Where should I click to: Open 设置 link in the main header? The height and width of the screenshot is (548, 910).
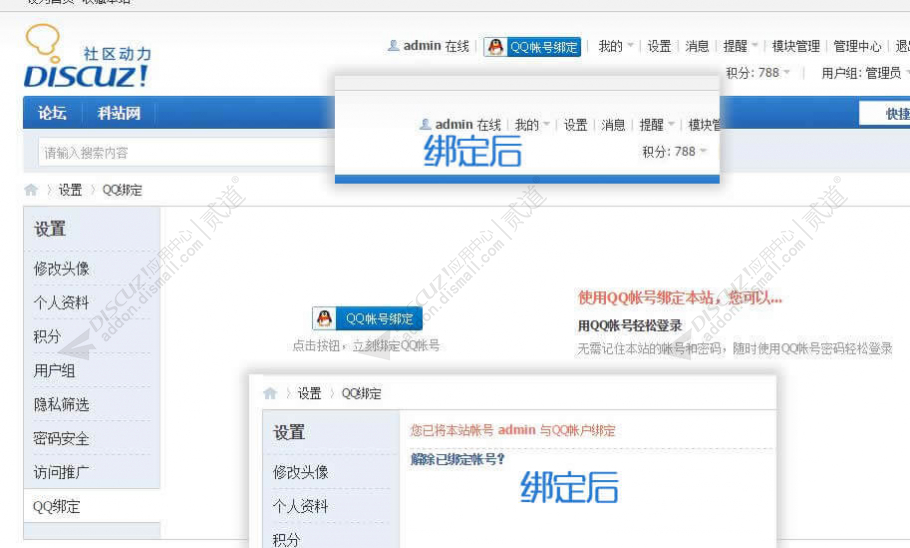click(659, 46)
